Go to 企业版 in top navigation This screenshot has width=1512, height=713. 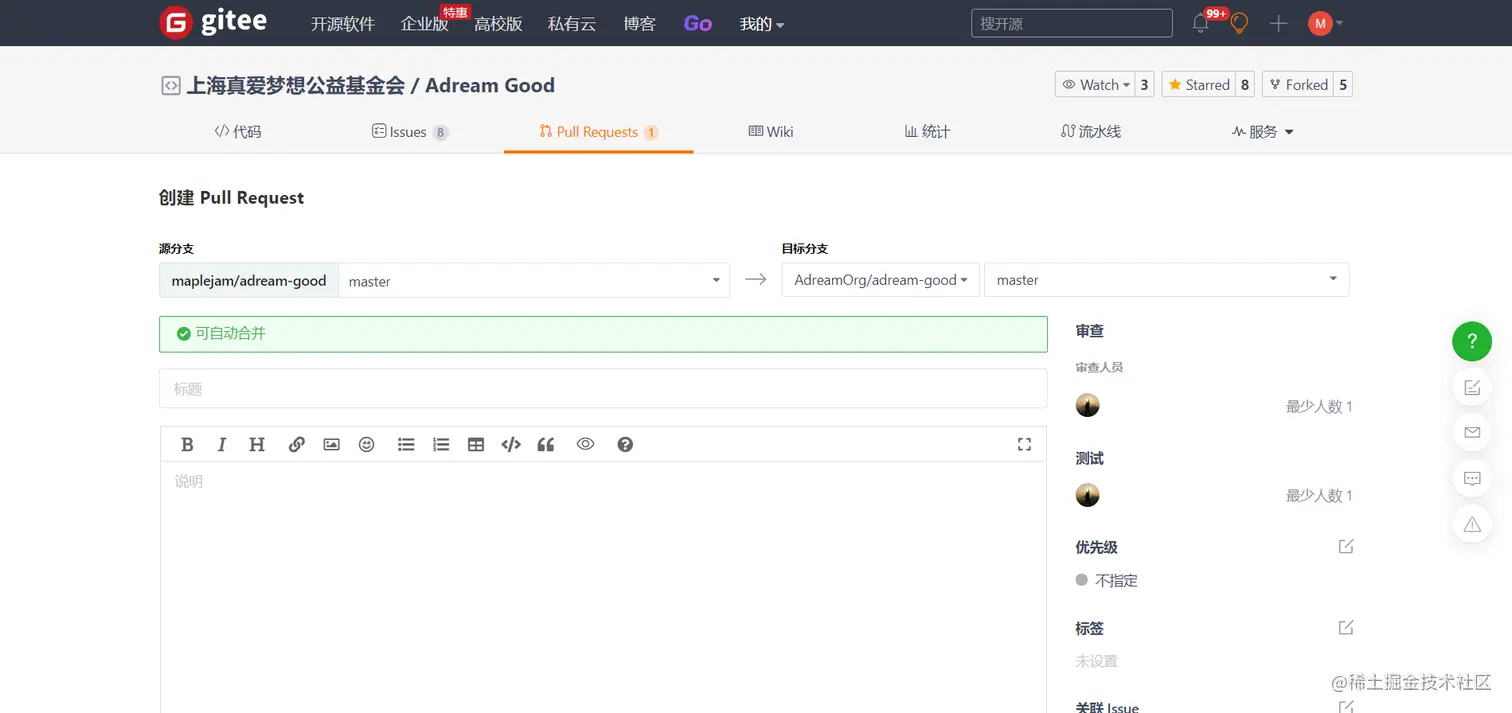pos(424,24)
